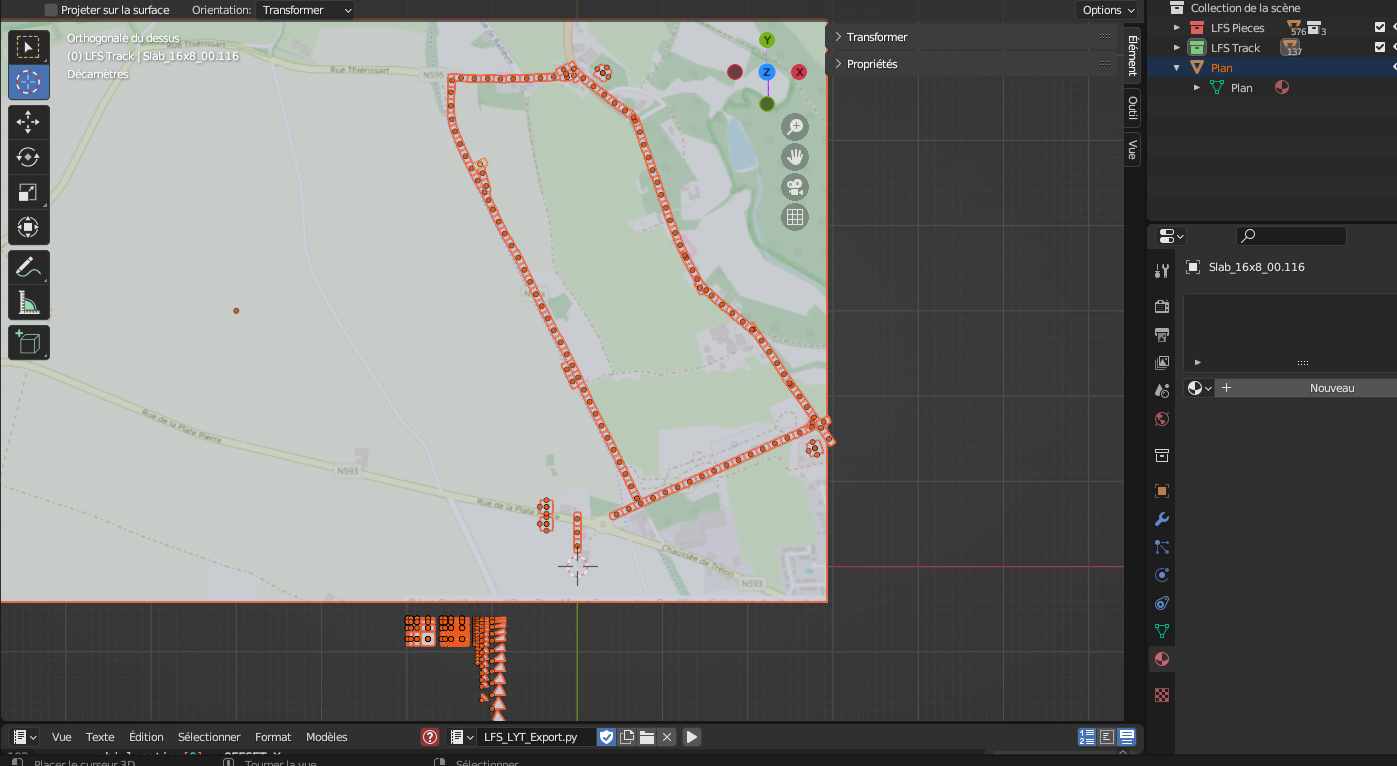Open the Orientation 'Transformer' dropdown

pyautogui.click(x=306, y=10)
